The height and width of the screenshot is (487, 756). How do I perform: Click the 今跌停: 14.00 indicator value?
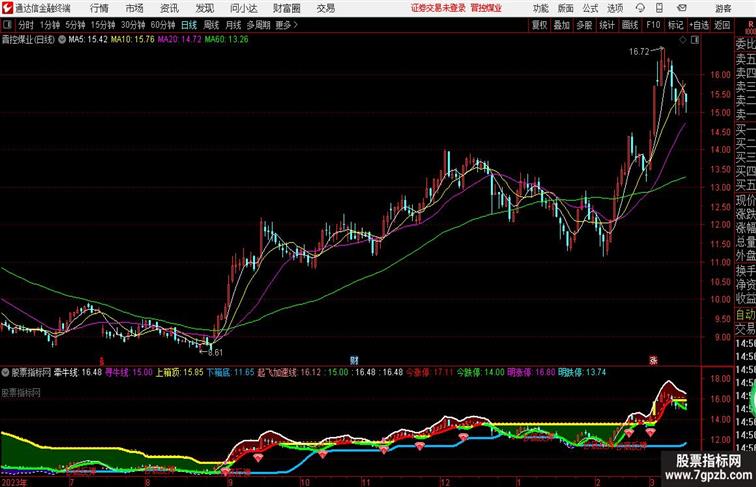point(481,373)
